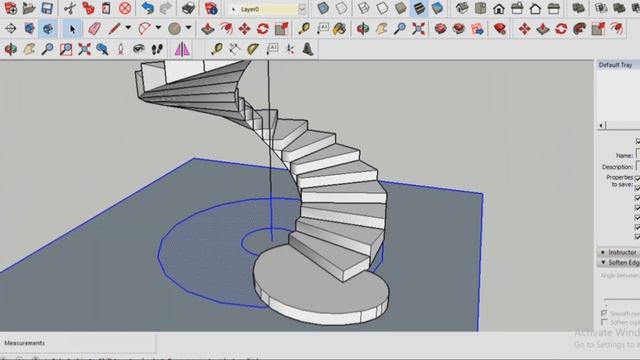The height and width of the screenshot is (360, 640).
Task: Select the Paint Bucket tool
Action: (339, 29)
